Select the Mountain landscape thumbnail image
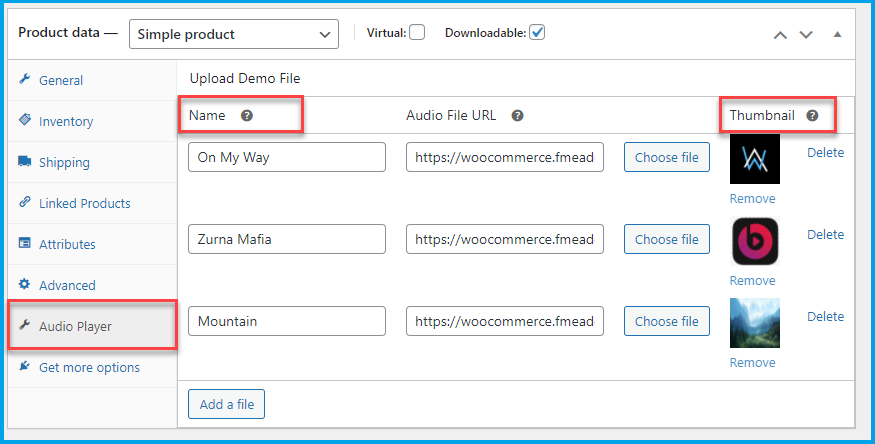 pos(754,323)
